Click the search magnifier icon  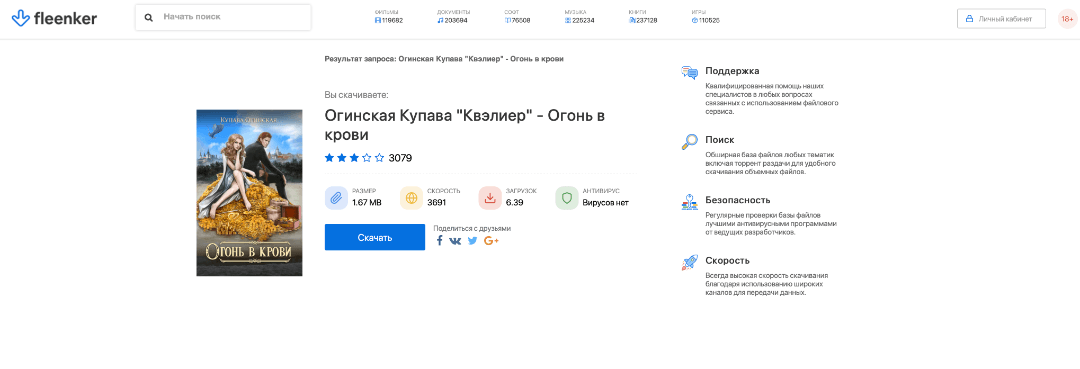click(149, 17)
